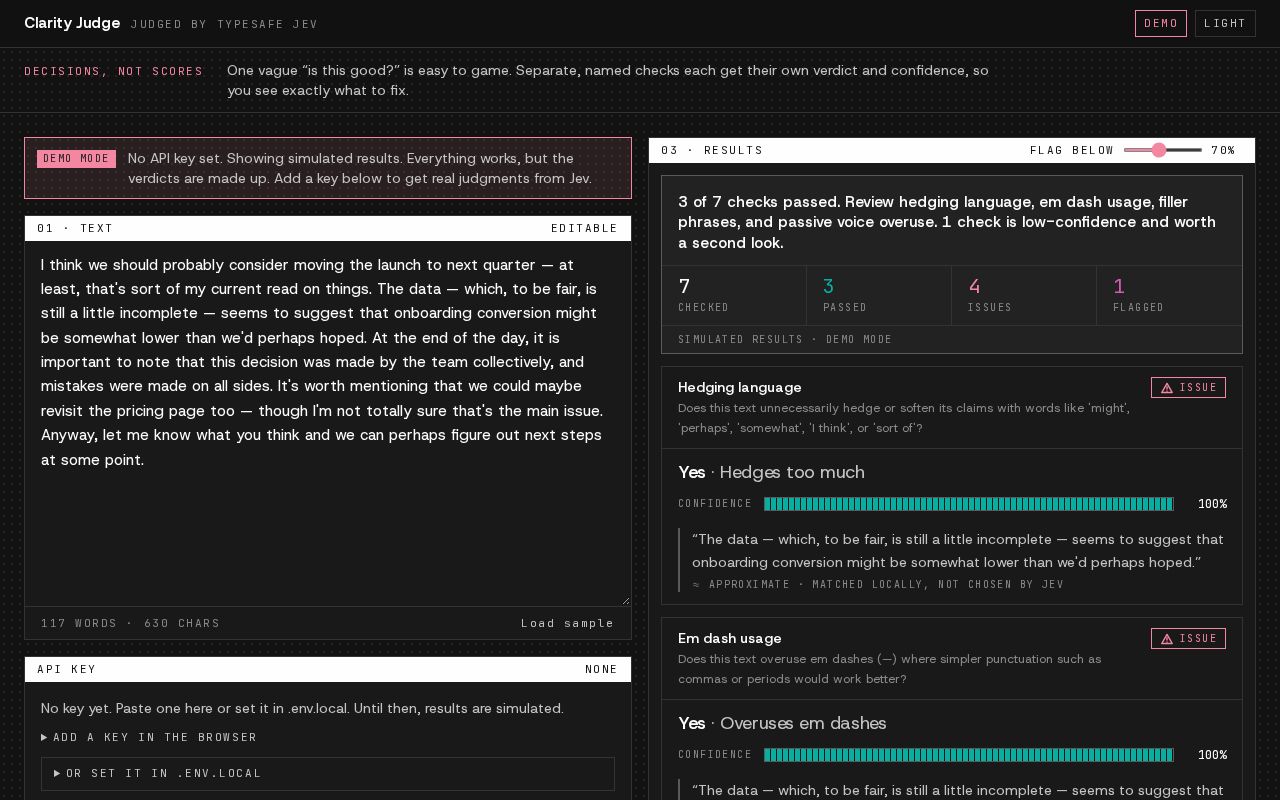This screenshot has height=800, width=1280.
Task: Click the '70%' flag threshold value
Action: coord(1223,150)
